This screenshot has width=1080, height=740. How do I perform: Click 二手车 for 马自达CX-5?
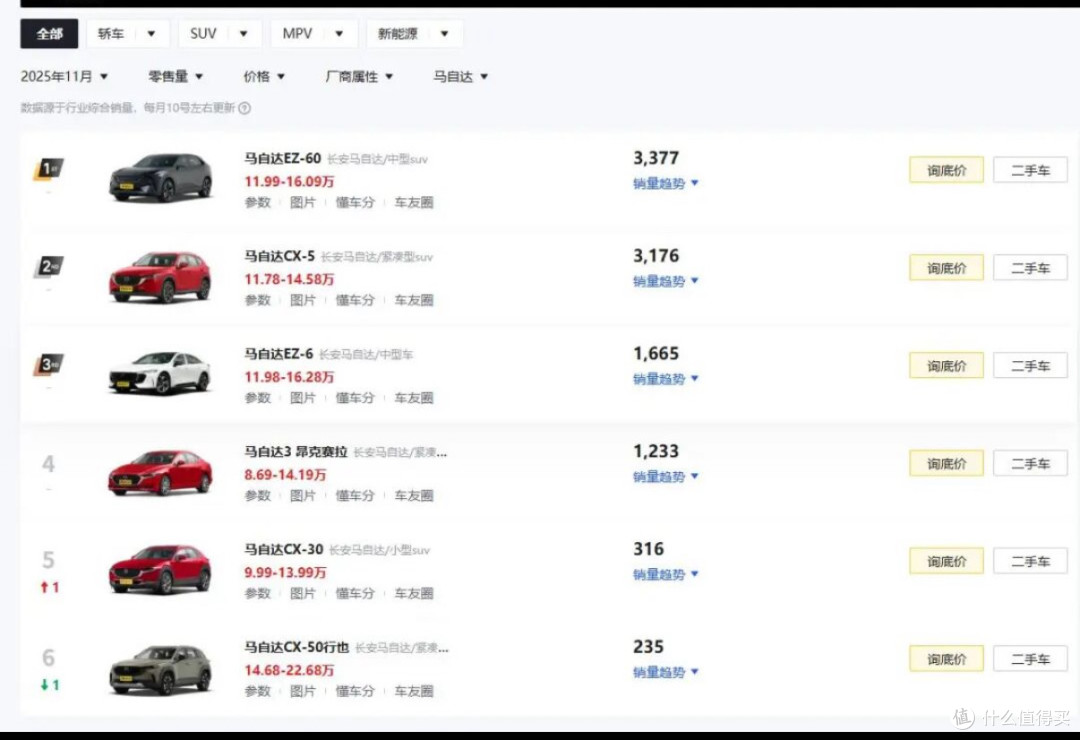click(x=1030, y=268)
